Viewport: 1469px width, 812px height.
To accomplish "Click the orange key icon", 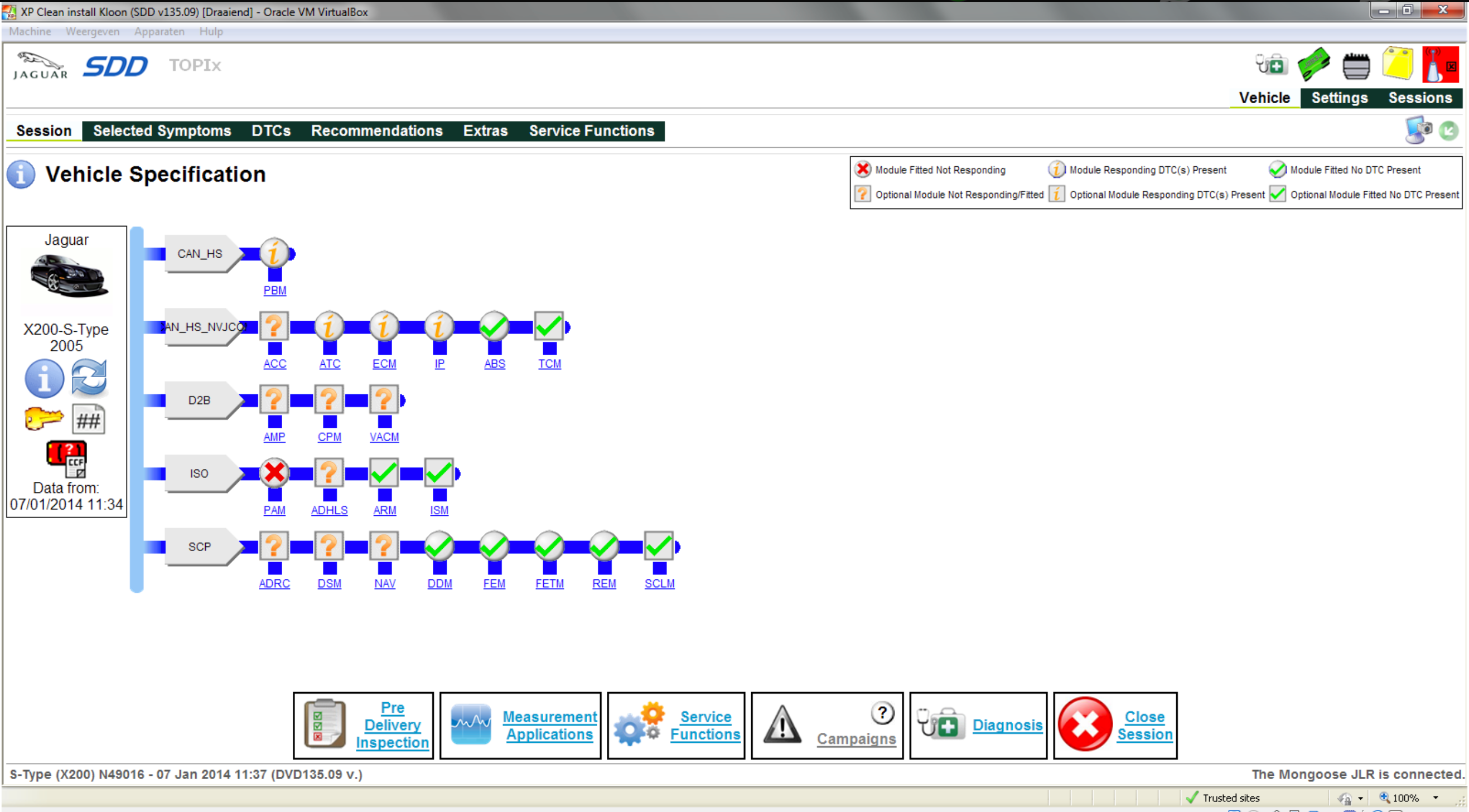I will pos(44,418).
